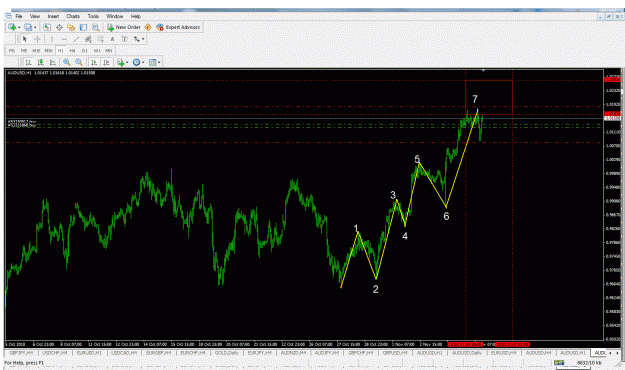Expand the Periods dropdown arrow

(x=143, y=63)
